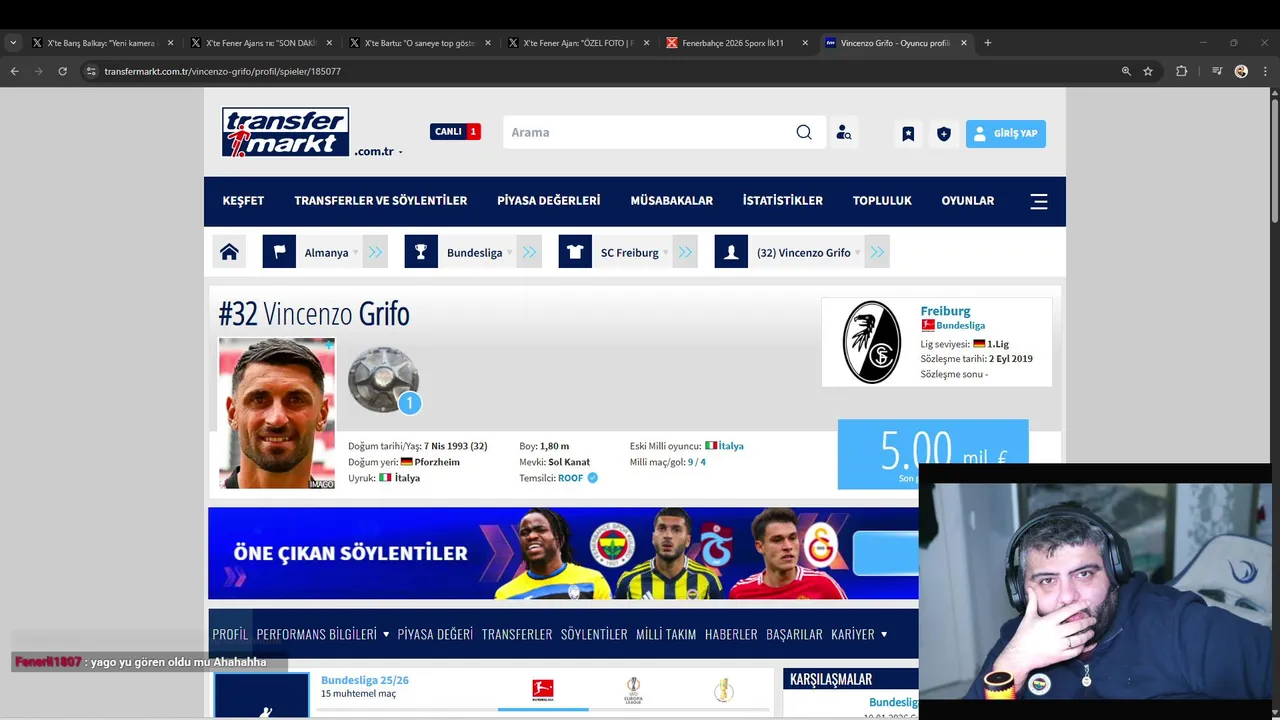The width and height of the screenshot is (1280, 720).
Task: Open the browser extensions puzzle icon
Action: click(1181, 71)
